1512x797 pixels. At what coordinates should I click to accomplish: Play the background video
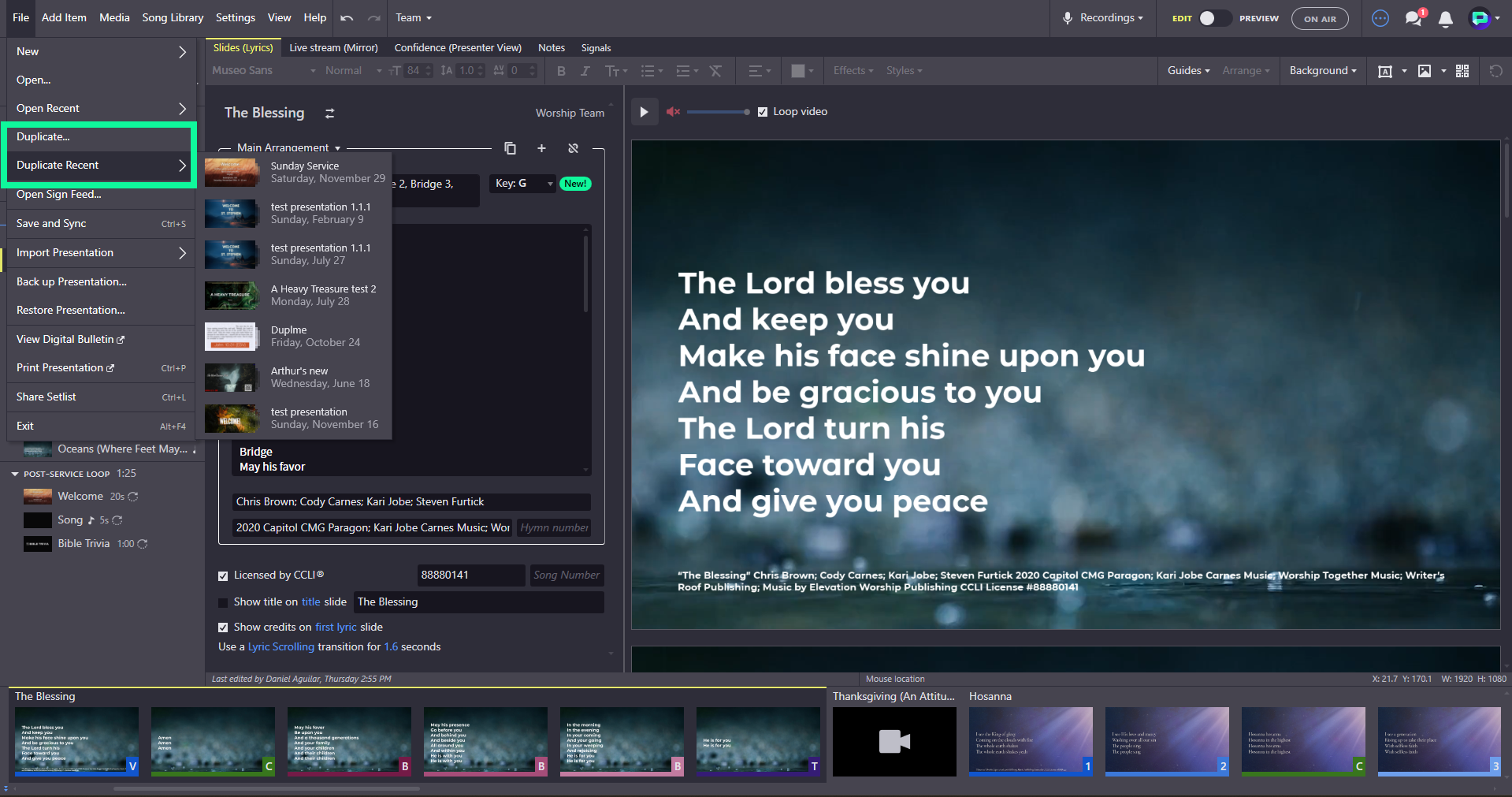click(644, 112)
